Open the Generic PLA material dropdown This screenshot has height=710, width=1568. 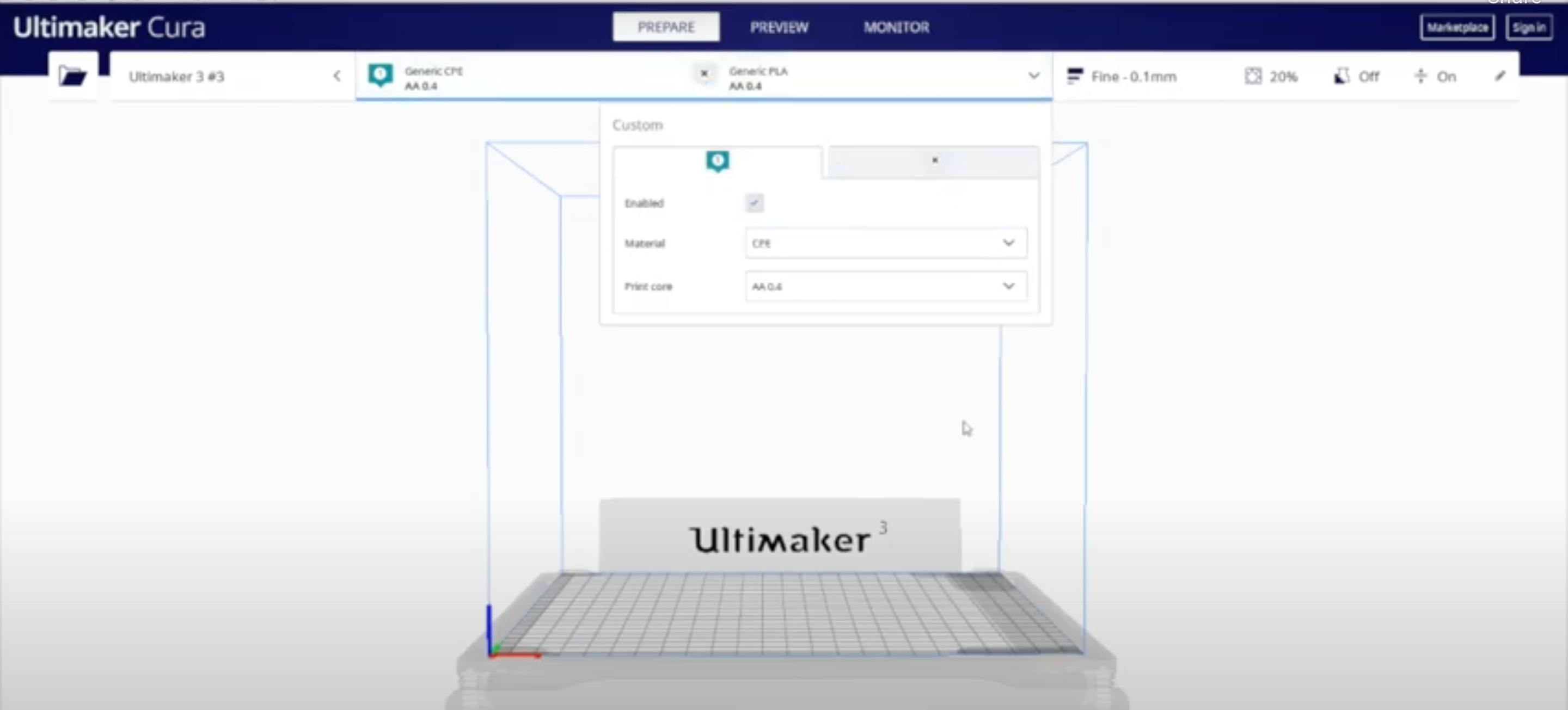pos(1034,76)
